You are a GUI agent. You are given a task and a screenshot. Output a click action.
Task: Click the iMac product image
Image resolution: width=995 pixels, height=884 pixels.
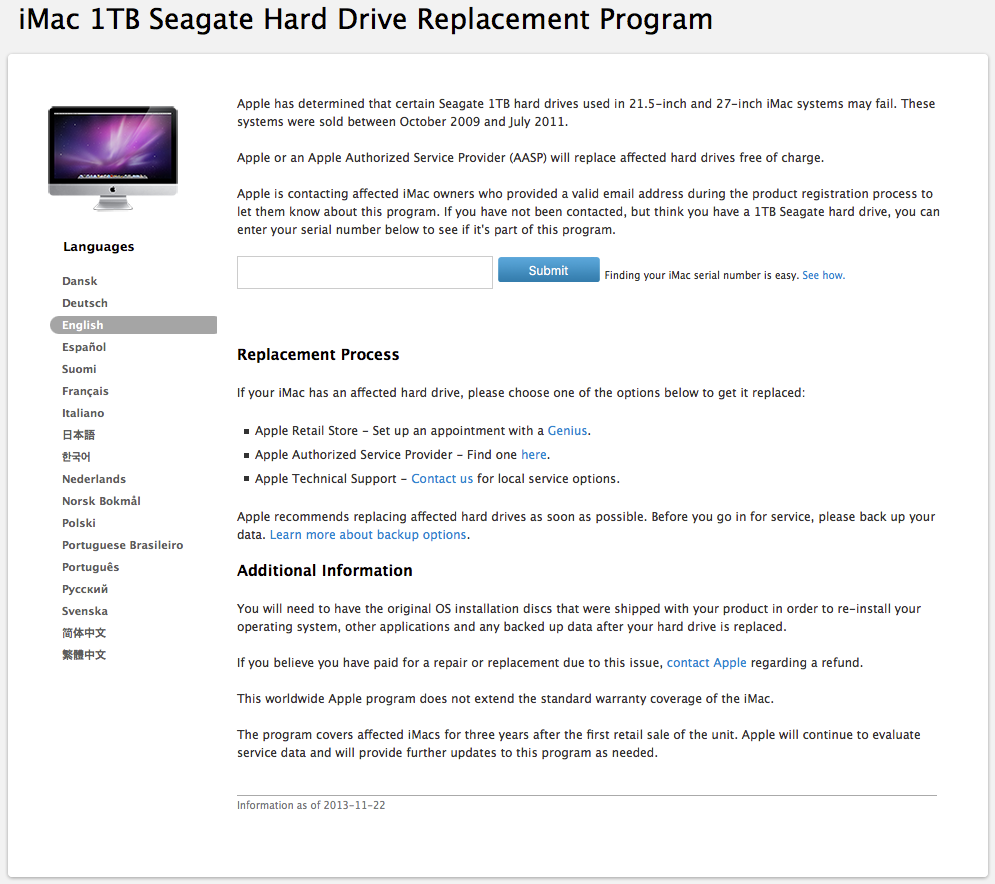(112, 158)
